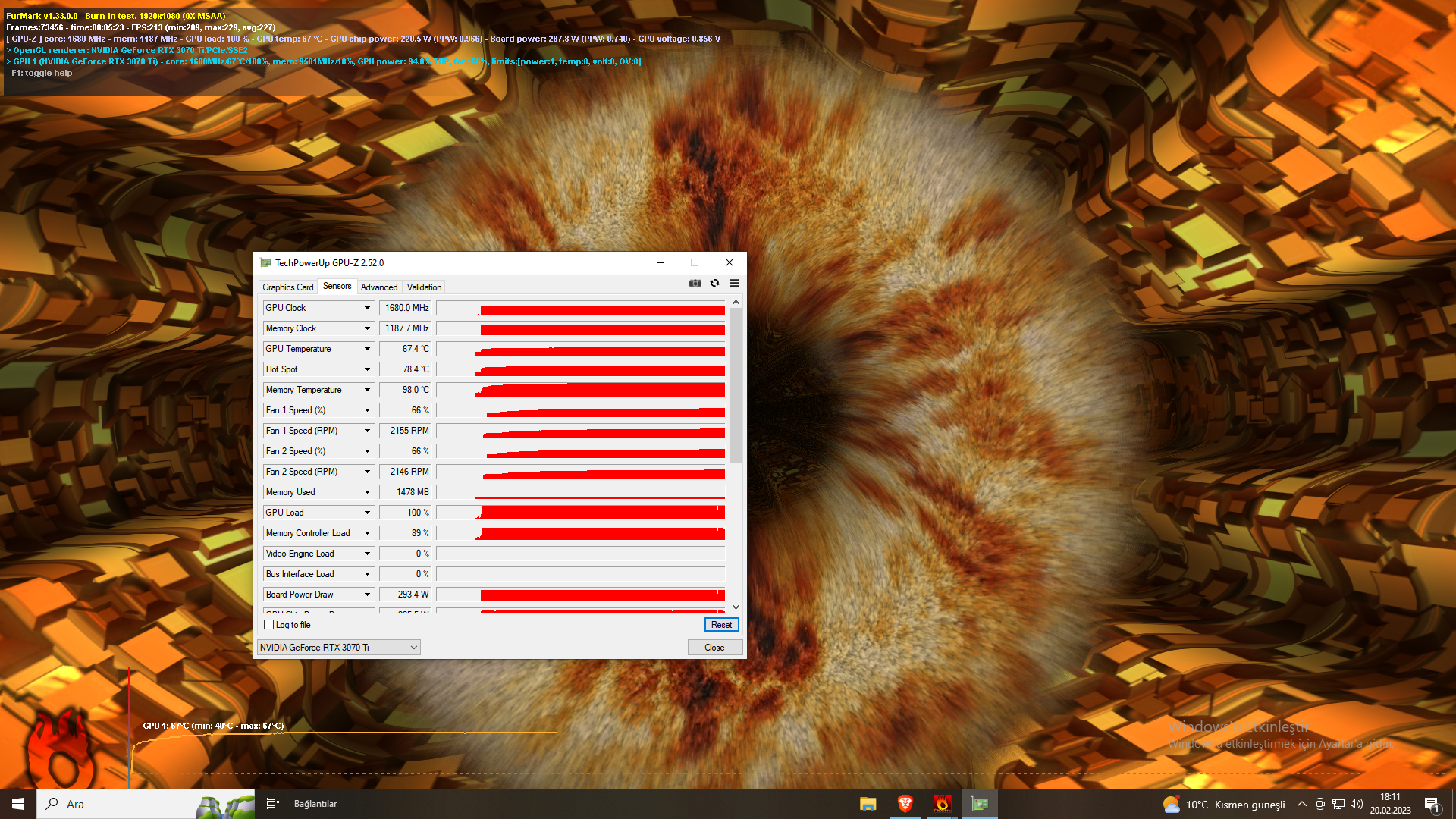This screenshot has width=1456, height=819.
Task: Expand the Fan 2 Speed (%) dropdown
Action: (367, 451)
